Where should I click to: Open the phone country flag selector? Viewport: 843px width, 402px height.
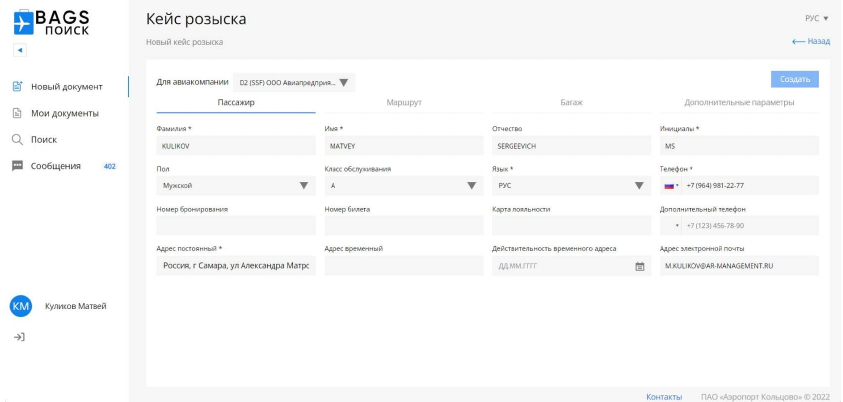click(x=671, y=185)
